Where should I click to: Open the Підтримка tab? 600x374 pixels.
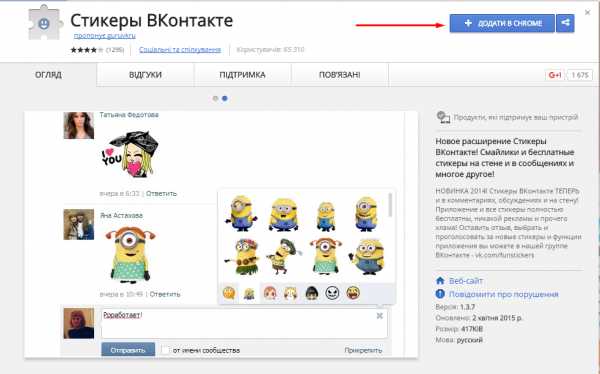tap(242, 75)
